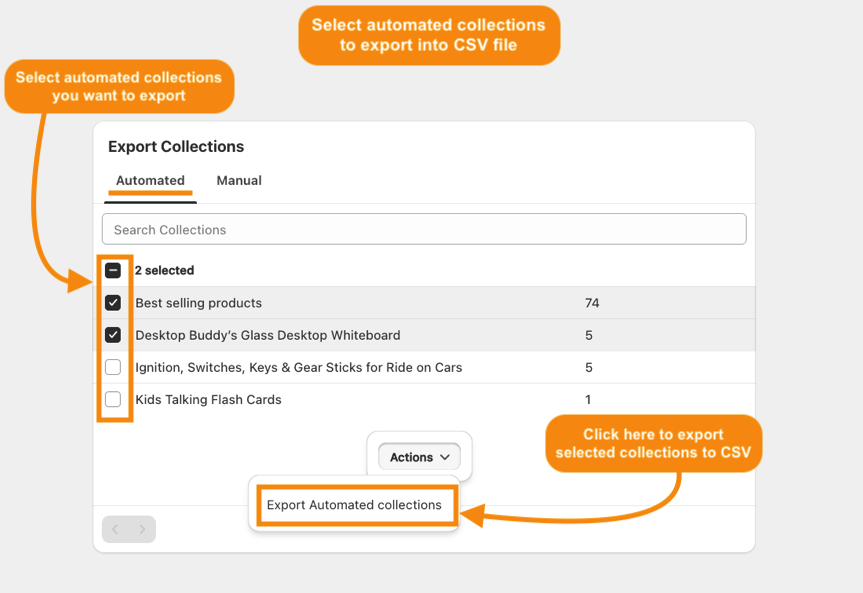863x593 pixels.
Task: Switch to the Manual tab
Action: coord(239,181)
